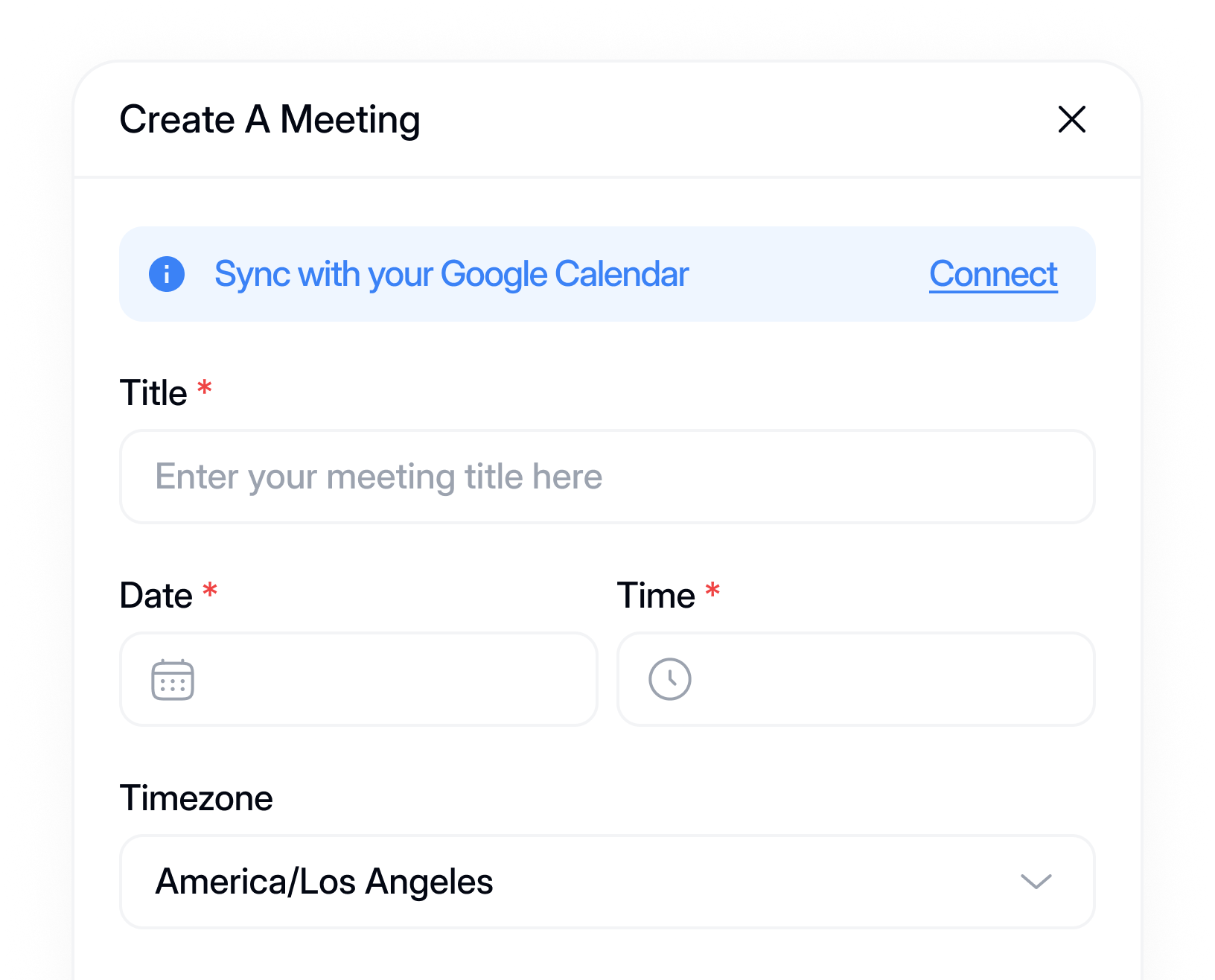Select the America/Los Angeles timezone value
Screen dimensions: 1215x980
[325, 882]
